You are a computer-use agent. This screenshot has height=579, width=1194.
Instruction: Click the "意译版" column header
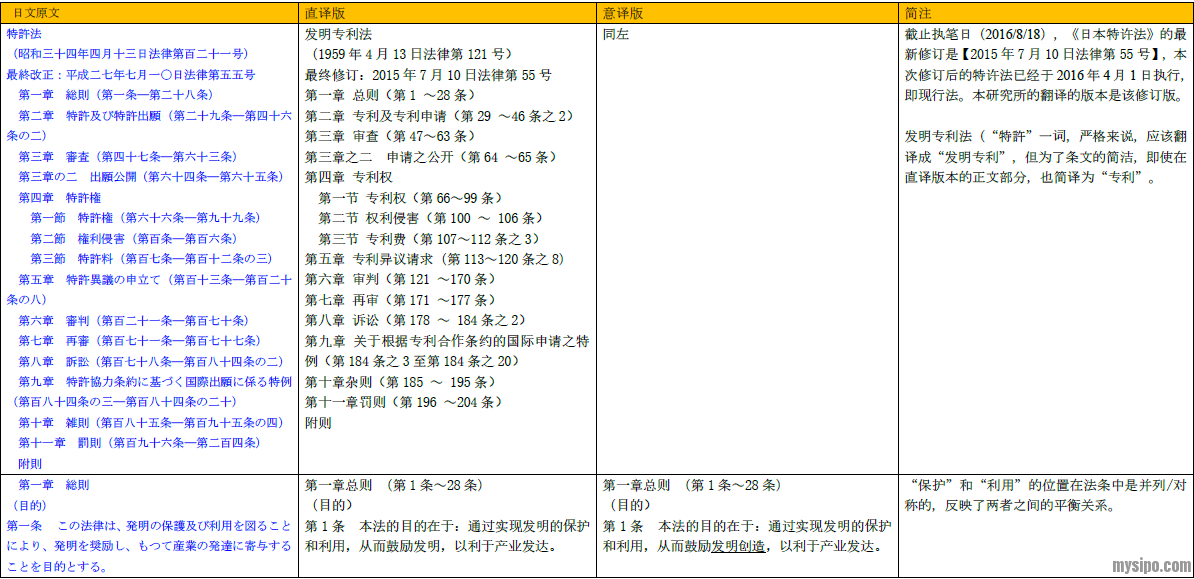coord(623,13)
